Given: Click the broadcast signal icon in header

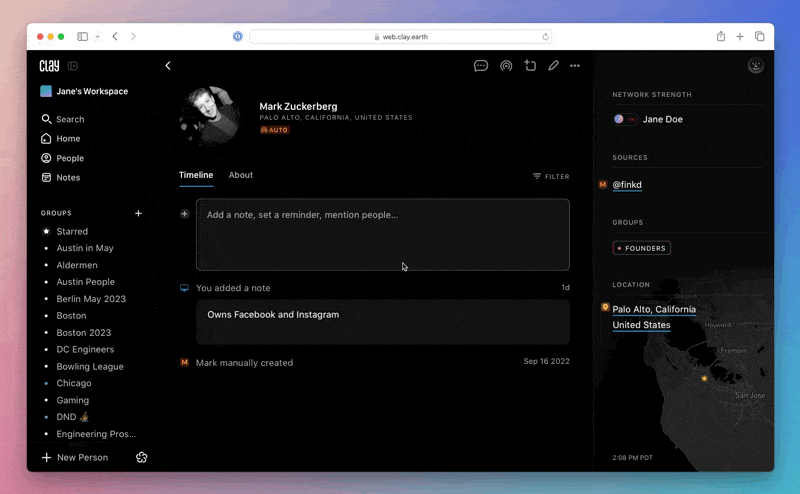Looking at the screenshot, I should coord(506,66).
